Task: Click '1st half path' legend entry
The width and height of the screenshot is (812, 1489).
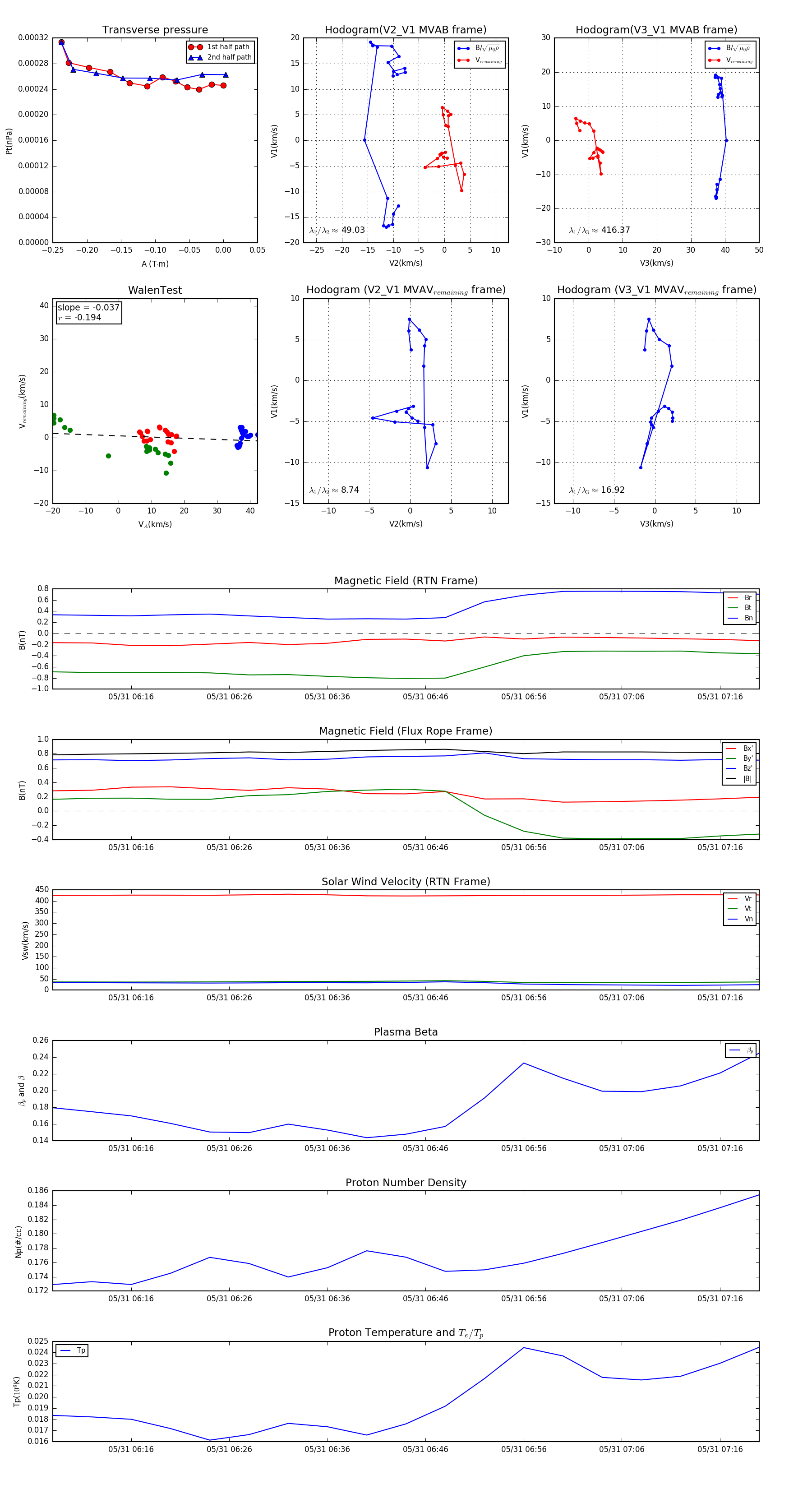Action: [x=220, y=47]
